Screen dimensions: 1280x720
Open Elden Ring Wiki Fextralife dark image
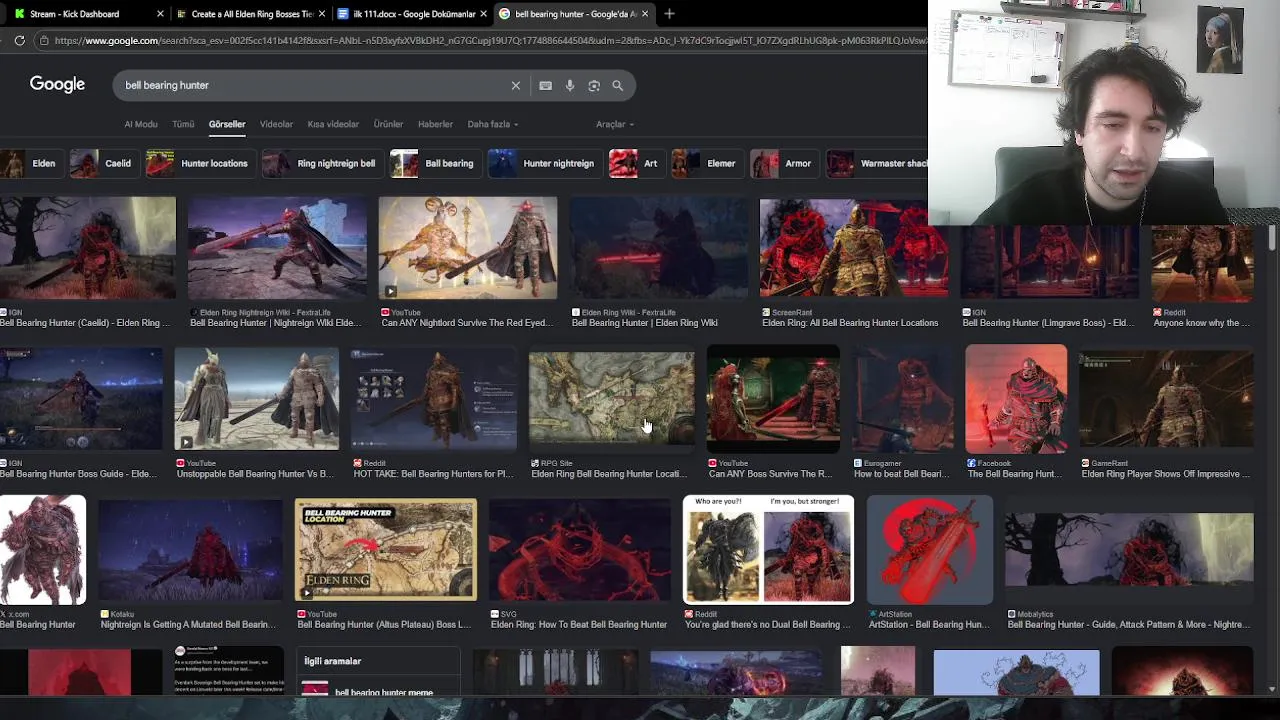[658, 248]
